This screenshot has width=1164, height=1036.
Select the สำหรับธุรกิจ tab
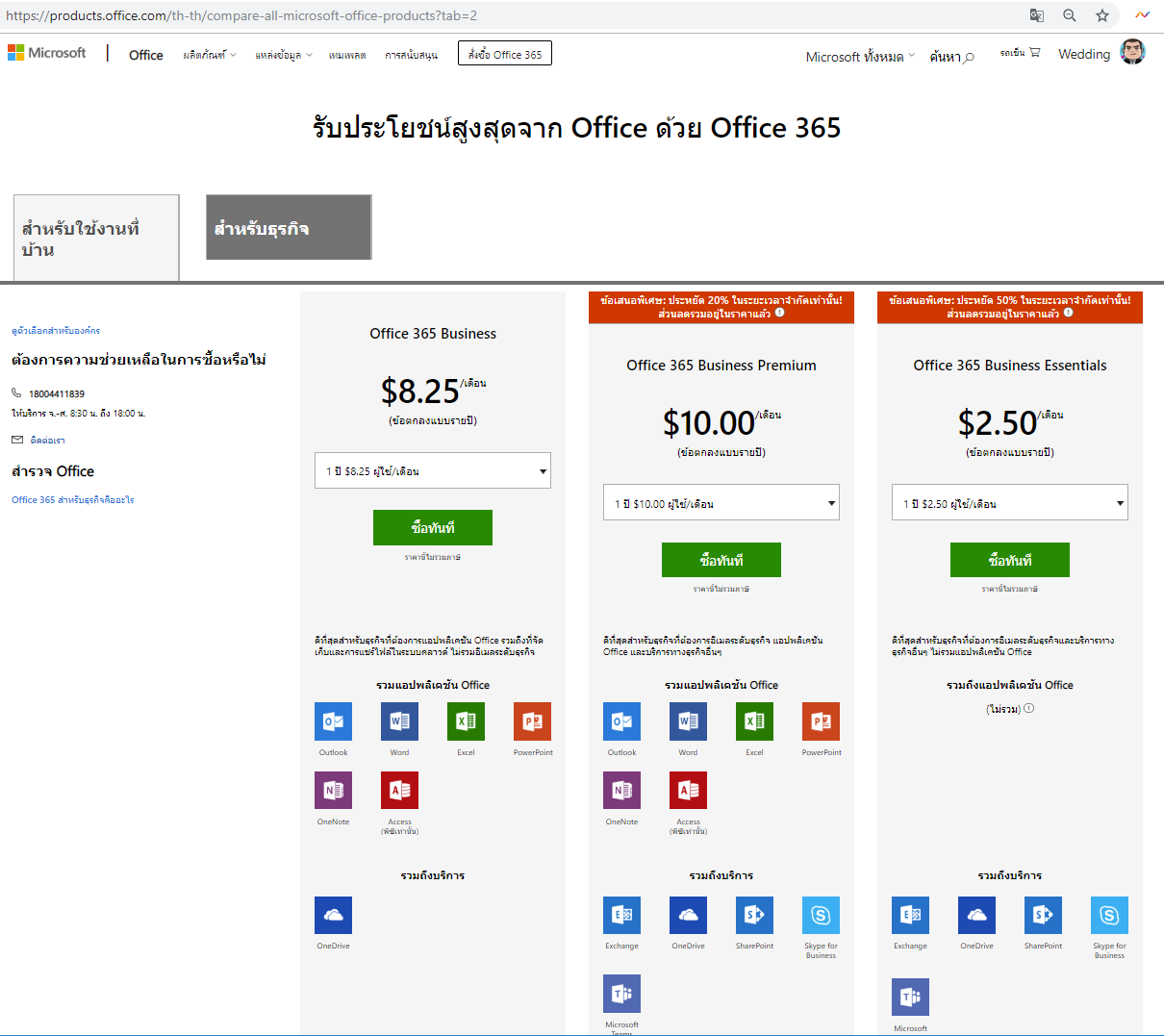pos(289,227)
